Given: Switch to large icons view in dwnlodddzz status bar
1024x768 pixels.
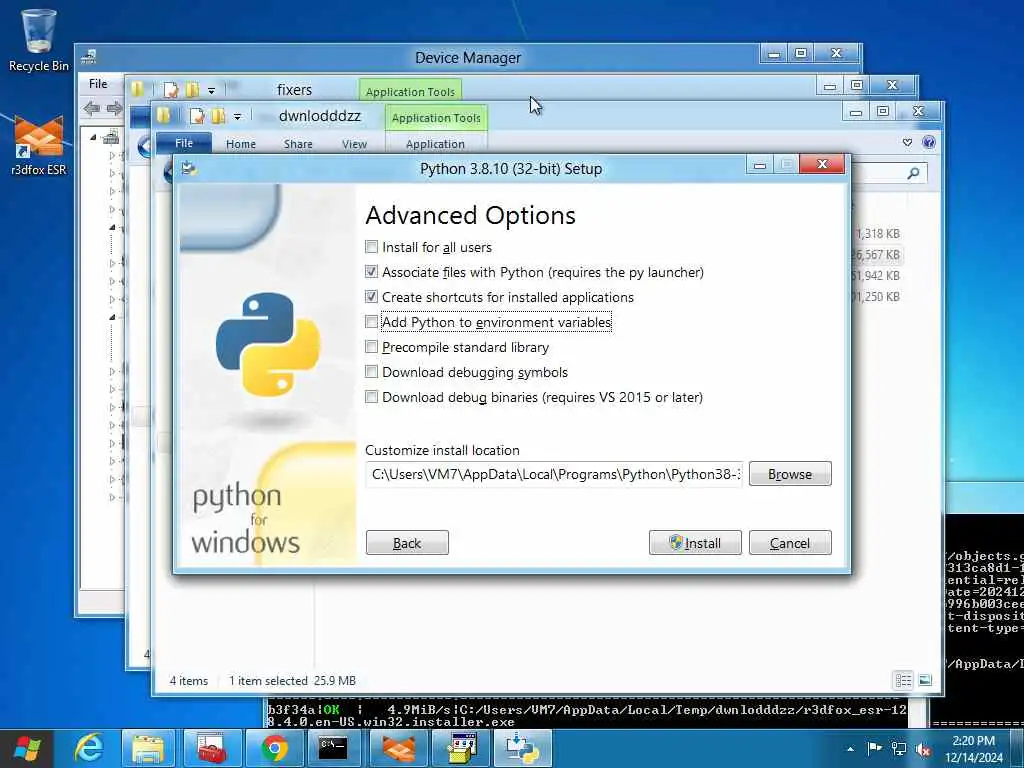Looking at the screenshot, I should pyautogui.click(x=925, y=680).
